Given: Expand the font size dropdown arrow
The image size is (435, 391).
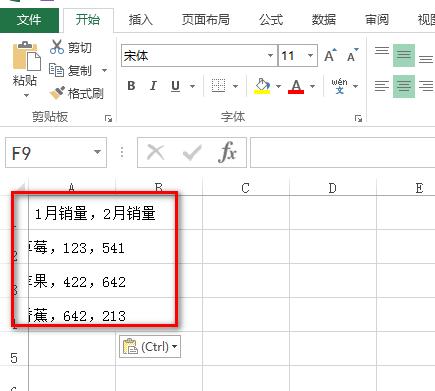Looking at the screenshot, I should (x=311, y=56).
